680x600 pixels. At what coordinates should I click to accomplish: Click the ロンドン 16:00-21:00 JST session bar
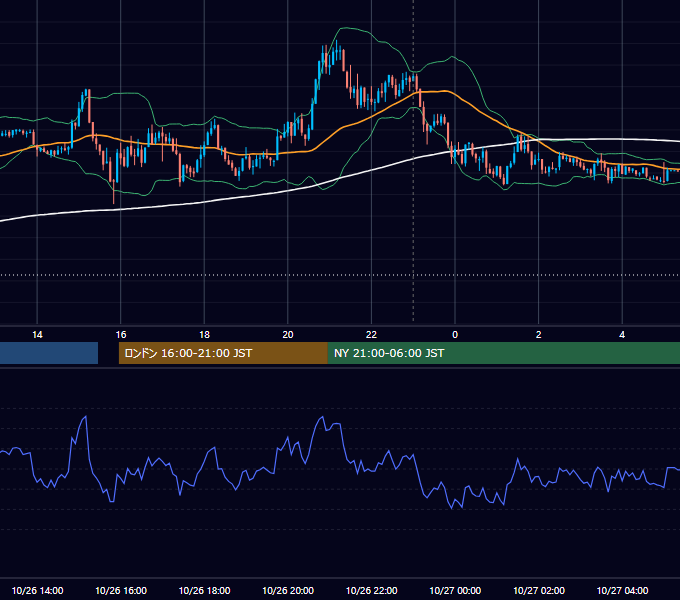[x=223, y=353]
